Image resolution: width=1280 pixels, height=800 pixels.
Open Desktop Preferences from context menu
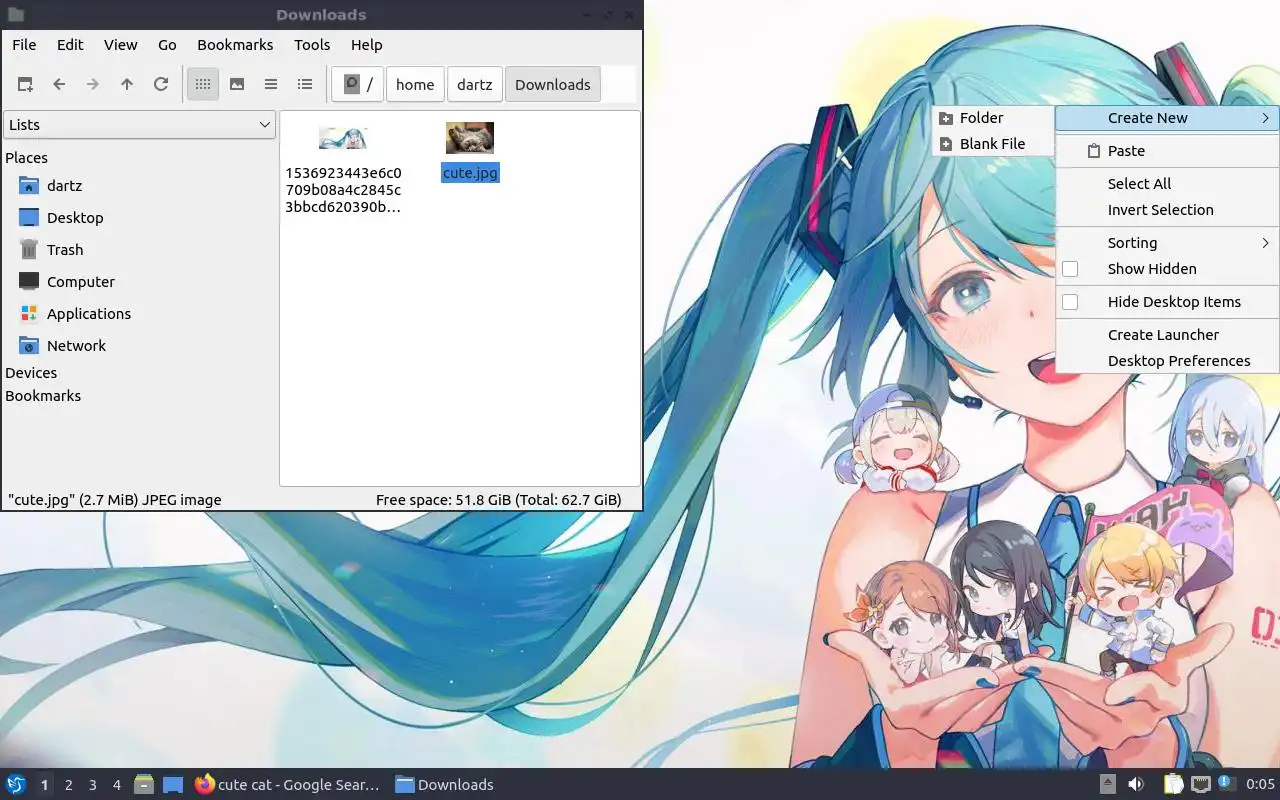[1167, 361]
